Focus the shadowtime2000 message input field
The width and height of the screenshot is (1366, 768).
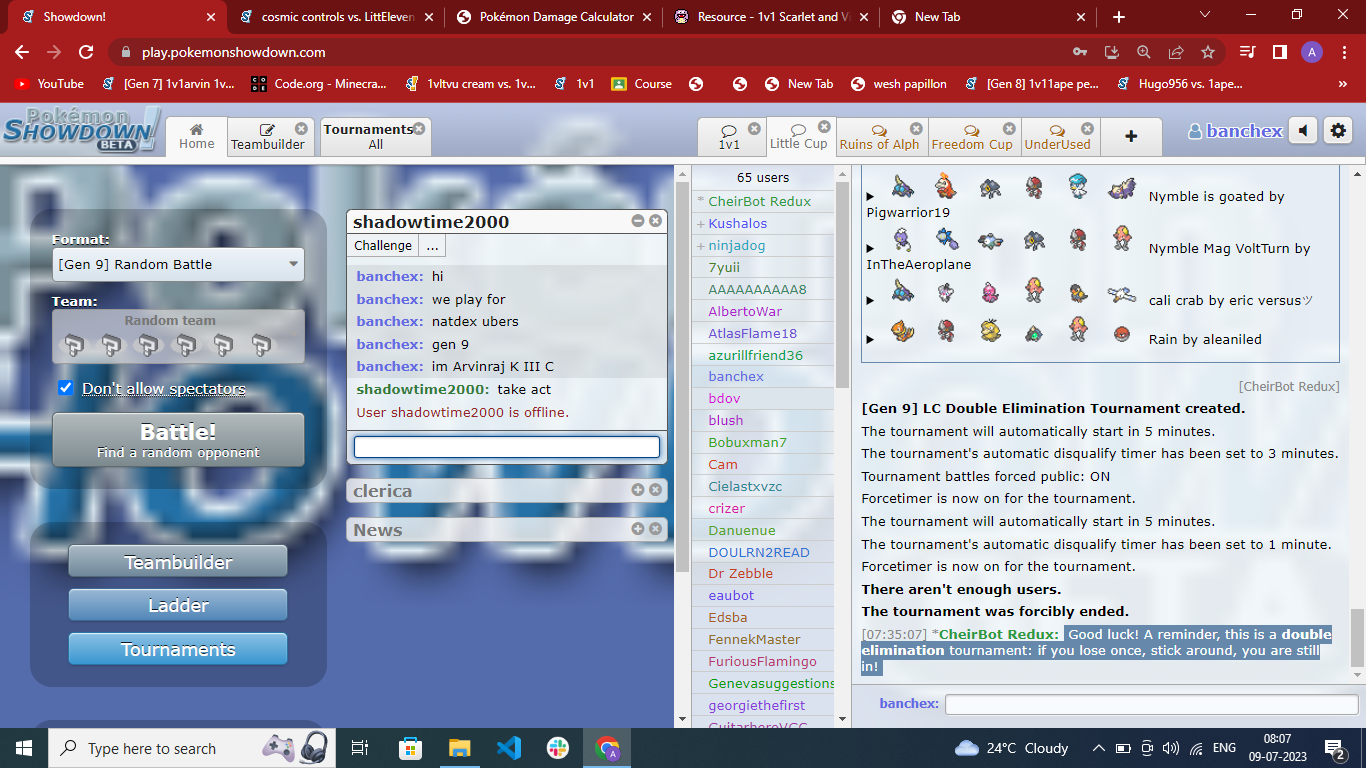[x=507, y=447]
